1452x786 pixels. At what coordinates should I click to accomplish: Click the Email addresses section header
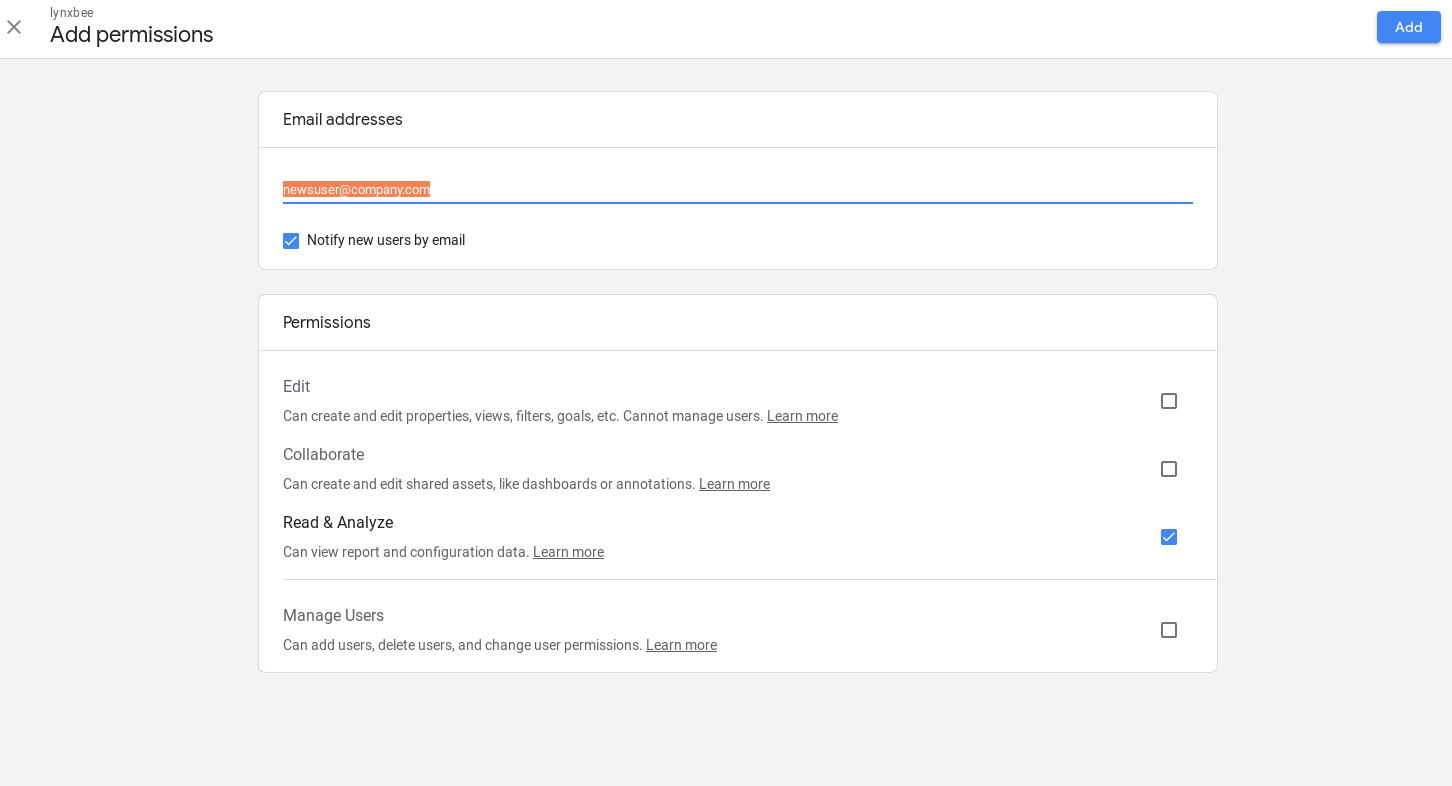click(342, 119)
